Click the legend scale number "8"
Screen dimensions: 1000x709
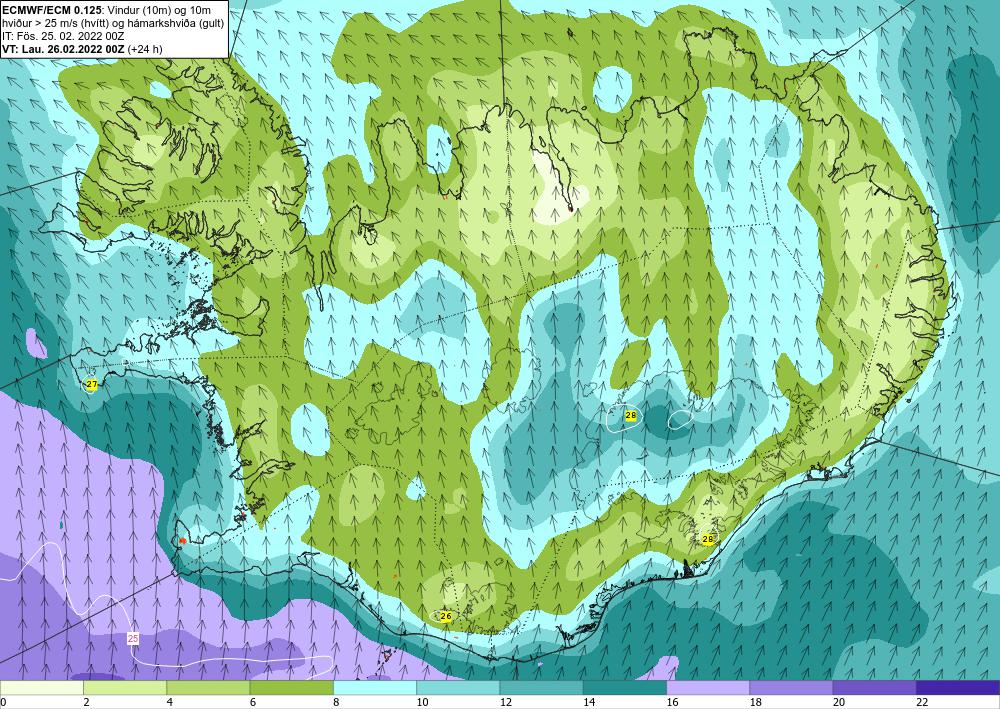335,702
